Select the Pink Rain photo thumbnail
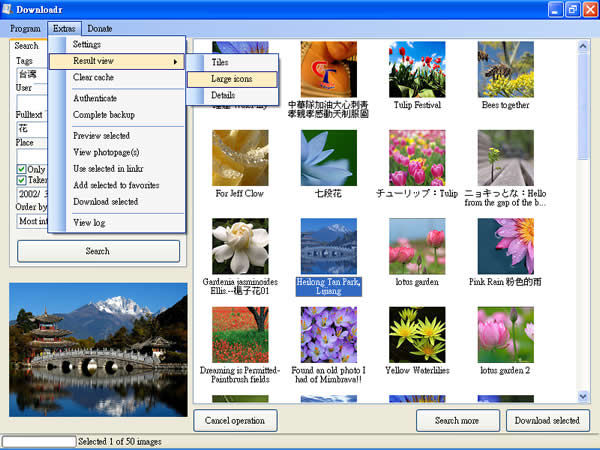The image size is (600, 450). pos(505,246)
